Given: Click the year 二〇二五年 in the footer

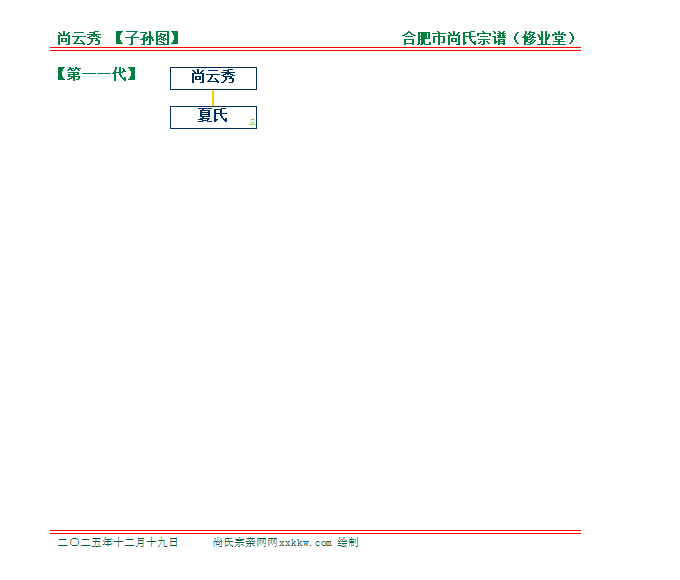Looking at the screenshot, I should tap(85, 542).
